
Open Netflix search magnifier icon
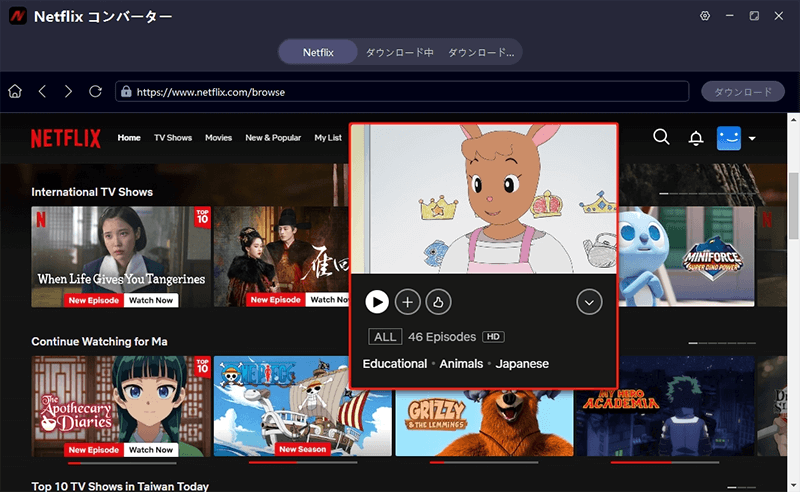coord(661,137)
